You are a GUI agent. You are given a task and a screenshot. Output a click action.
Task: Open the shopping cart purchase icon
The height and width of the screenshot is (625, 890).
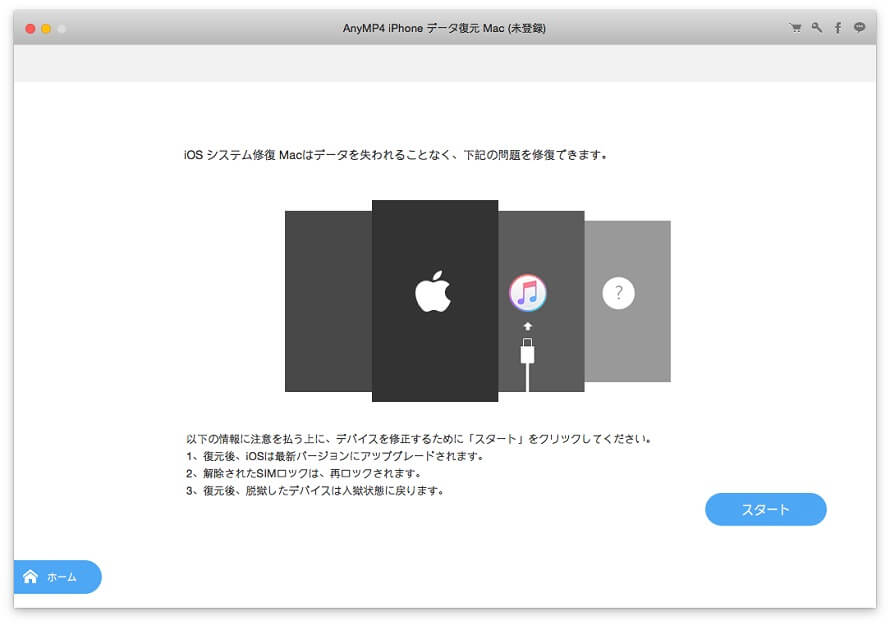[795, 28]
